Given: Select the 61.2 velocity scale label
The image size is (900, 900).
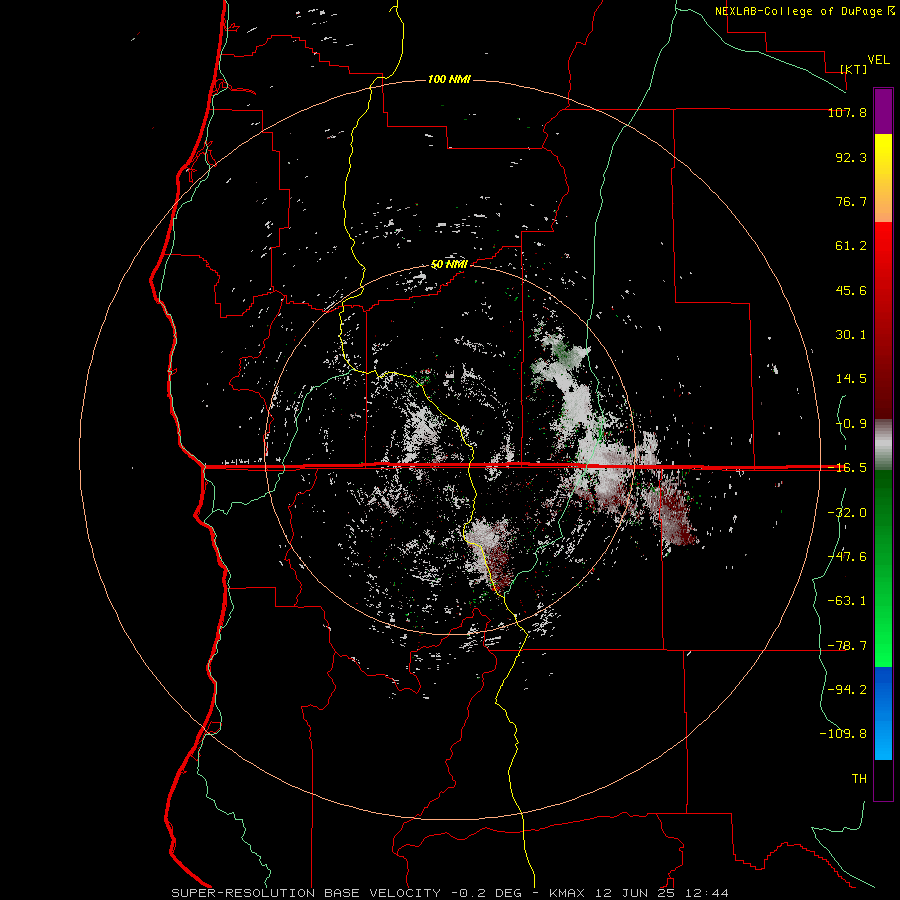Looking at the screenshot, I should [851, 246].
